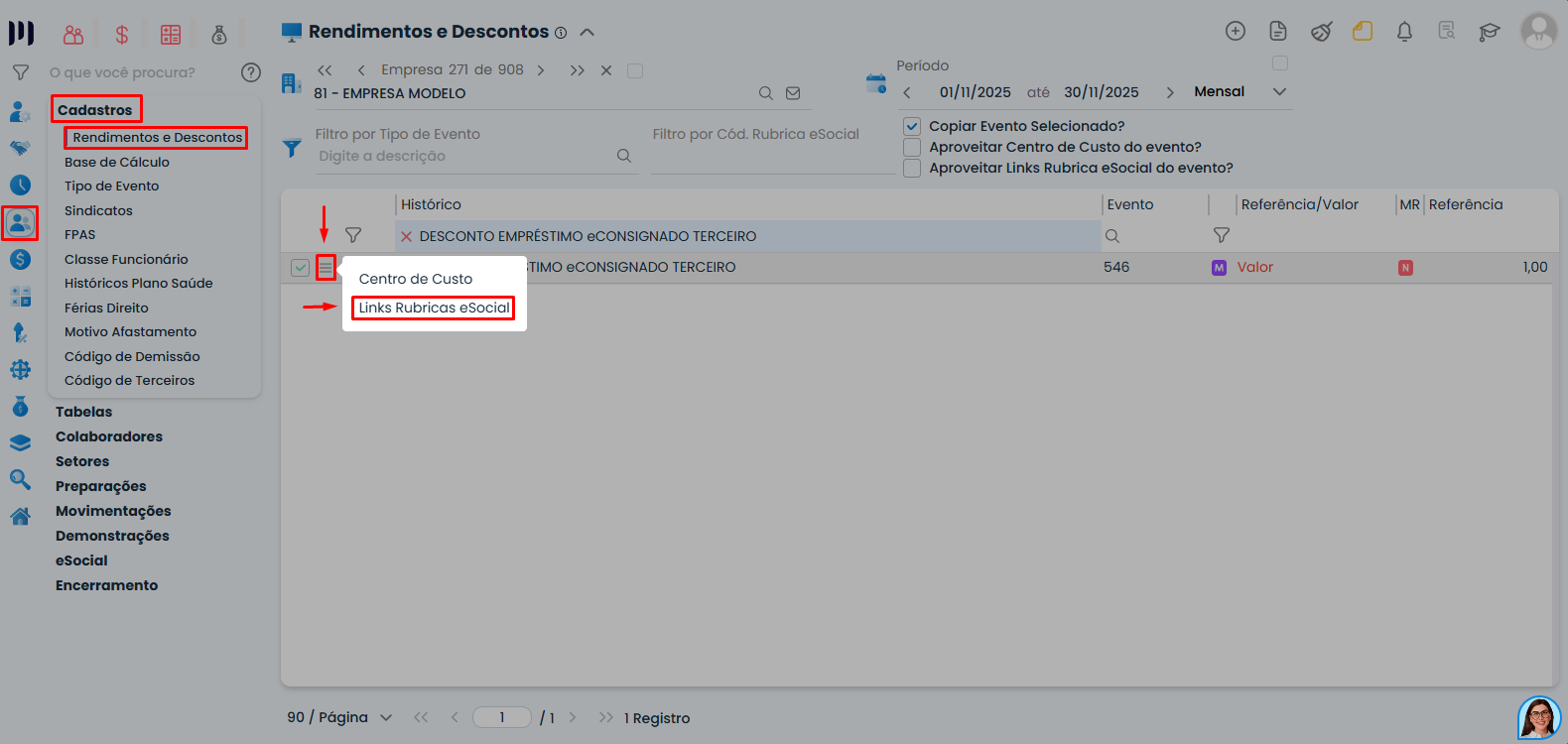Open the support avatar chat icon

(x=1539, y=717)
